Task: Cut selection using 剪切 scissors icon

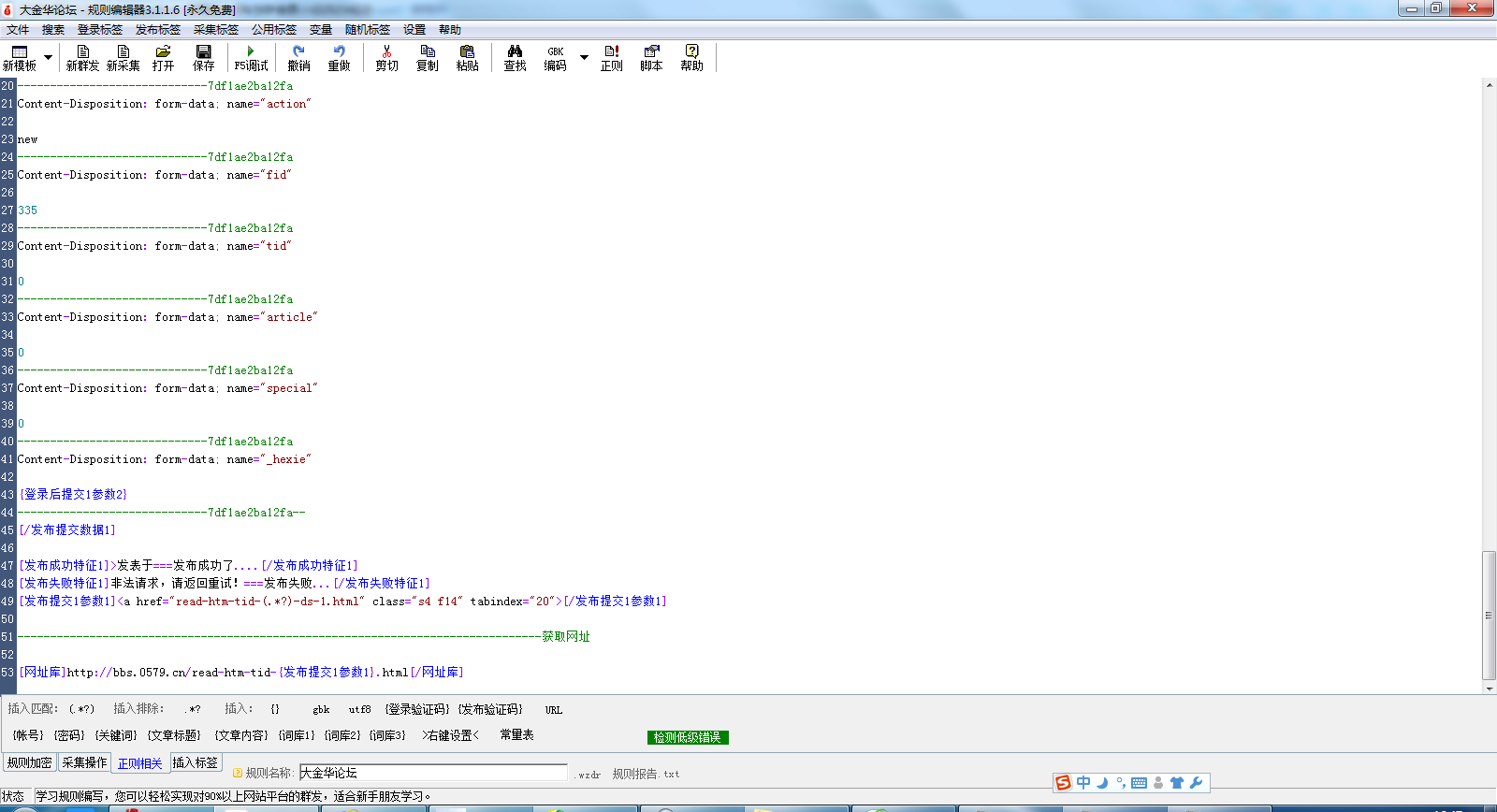Action: [x=386, y=58]
